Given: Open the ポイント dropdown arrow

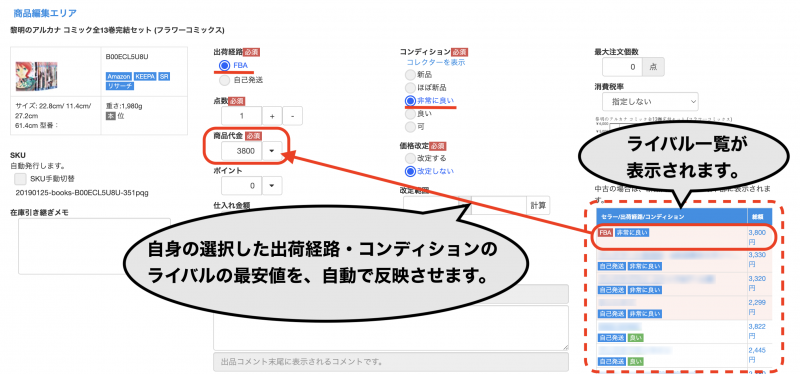Looking at the screenshot, I should point(271,186).
